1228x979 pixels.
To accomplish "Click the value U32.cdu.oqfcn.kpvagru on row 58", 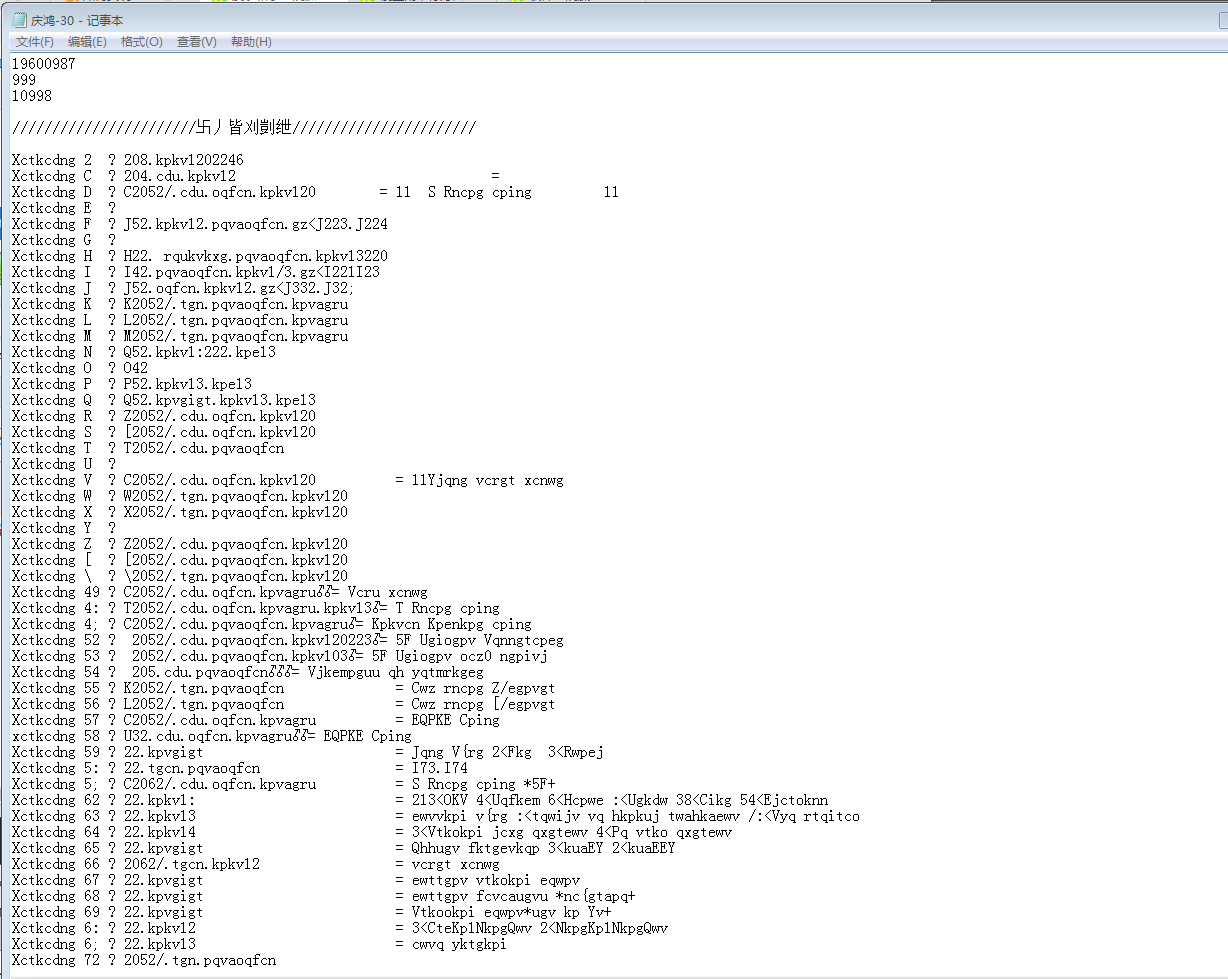I will click(x=208, y=736).
